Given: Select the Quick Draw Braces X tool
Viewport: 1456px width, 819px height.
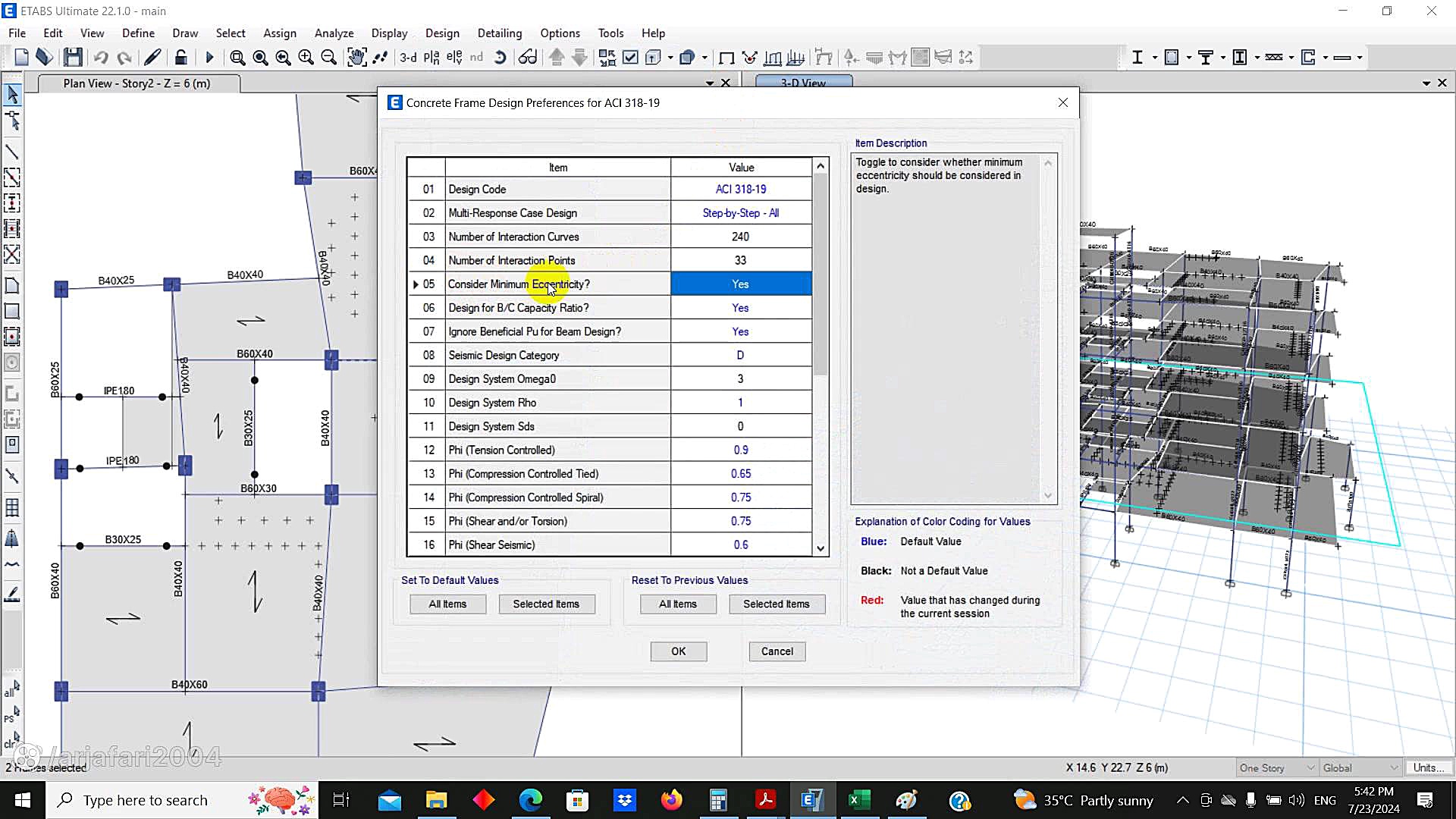Looking at the screenshot, I should (x=12, y=254).
